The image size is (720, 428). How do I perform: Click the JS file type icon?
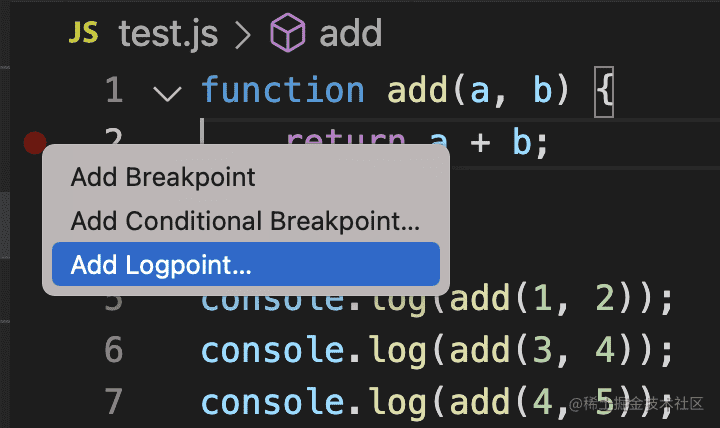[x=83, y=33]
